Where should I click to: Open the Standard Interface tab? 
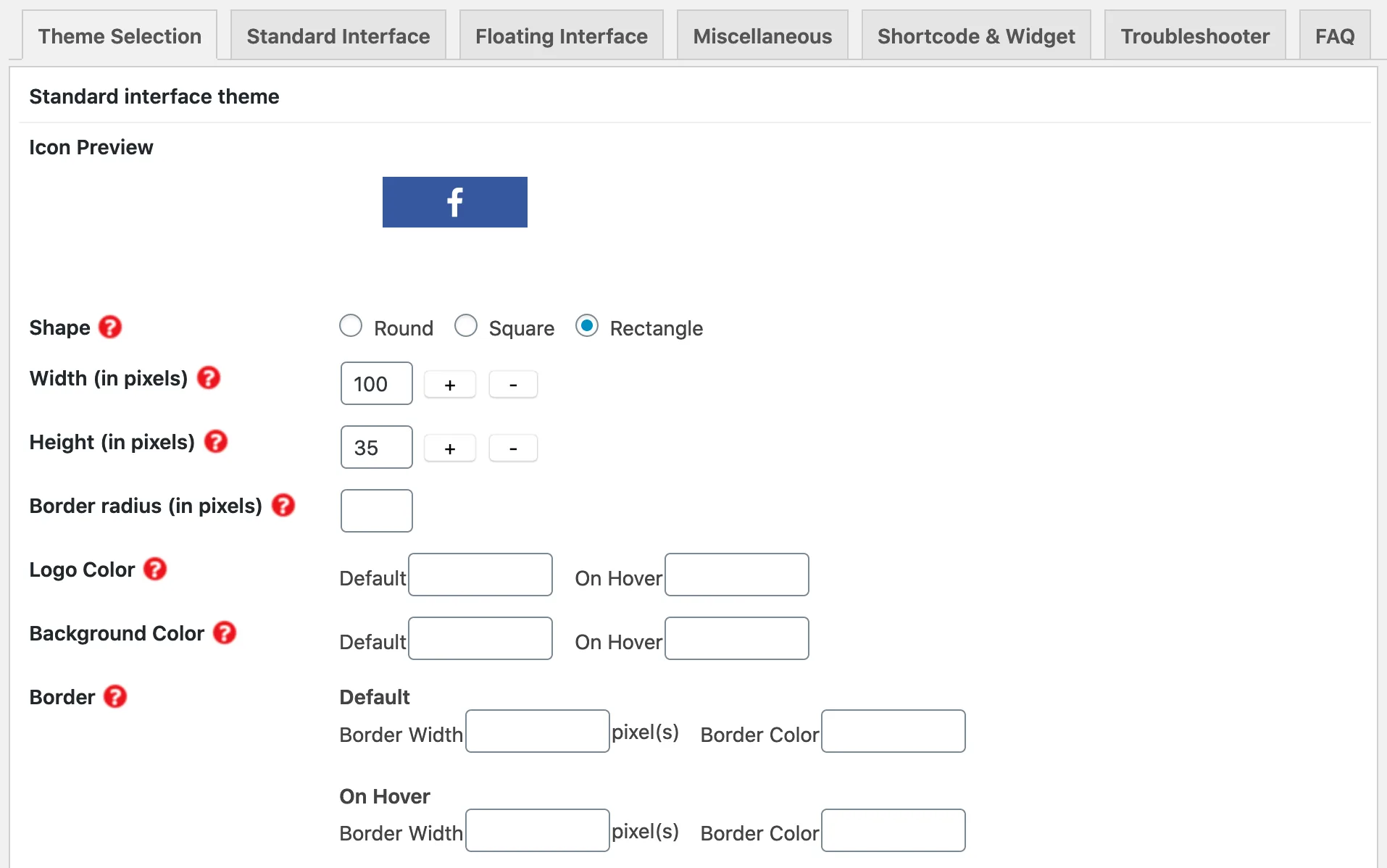338,36
